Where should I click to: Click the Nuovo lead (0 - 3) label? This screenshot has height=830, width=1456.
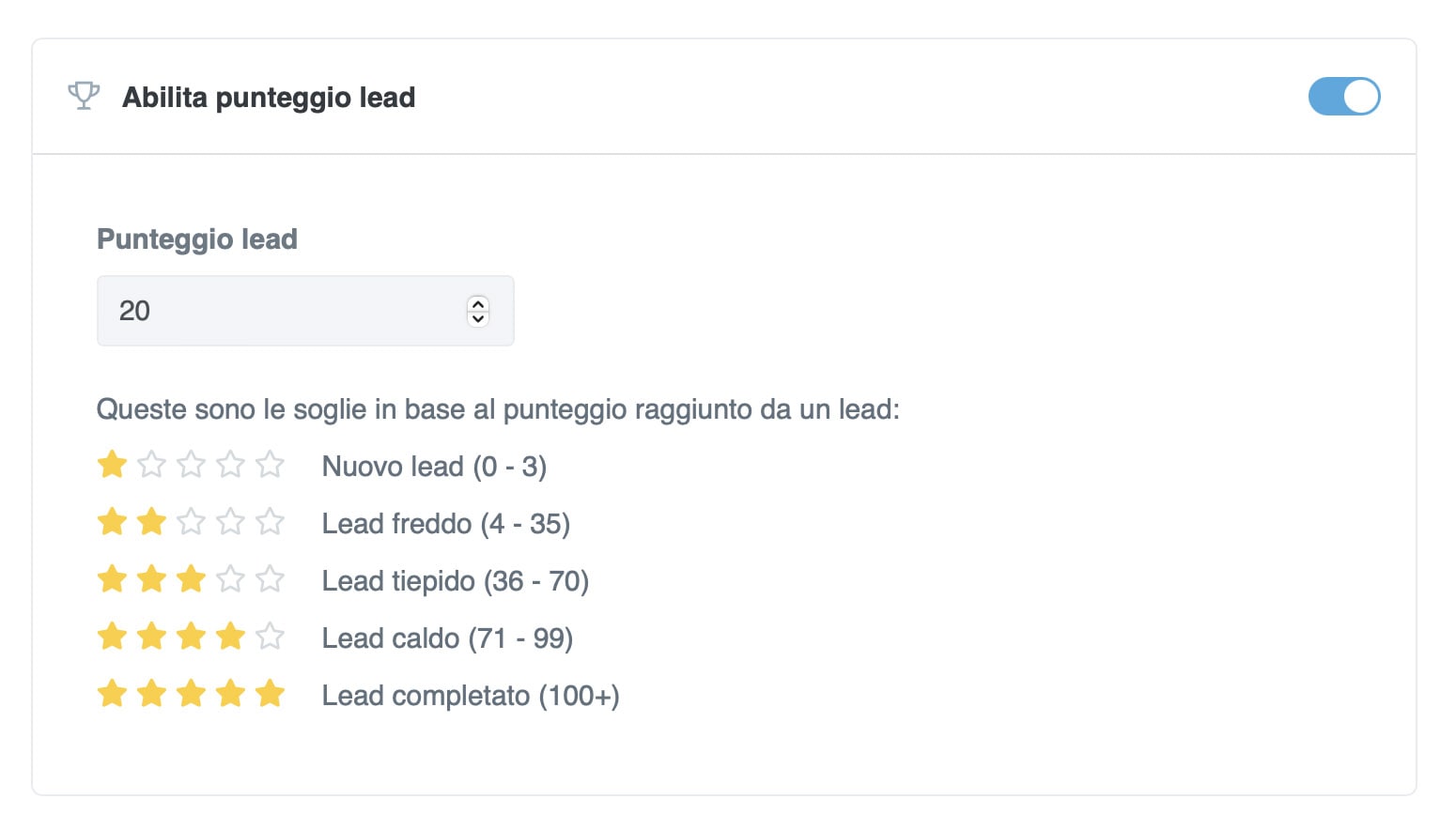point(434,467)
